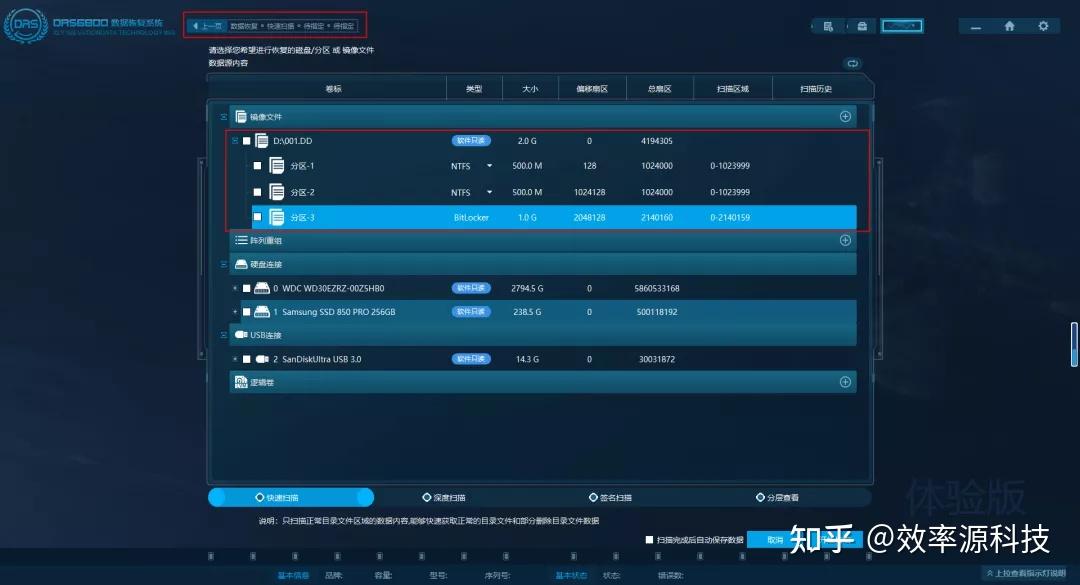
Task: Expand 上拉查看指示灯说明 panel at bottom right
Action: point(1026,573)
